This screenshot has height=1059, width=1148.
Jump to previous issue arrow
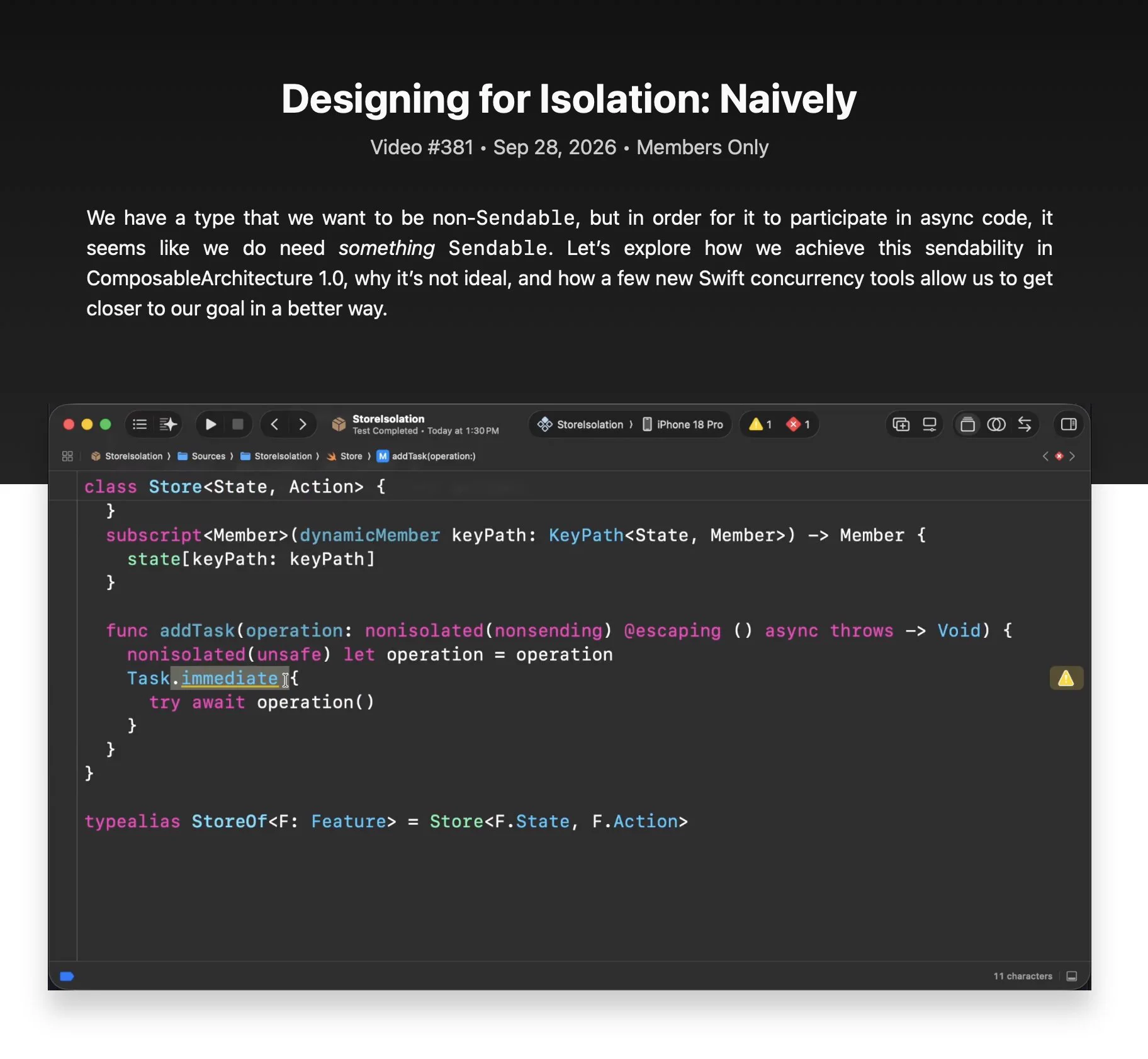tap(1045, 456)
